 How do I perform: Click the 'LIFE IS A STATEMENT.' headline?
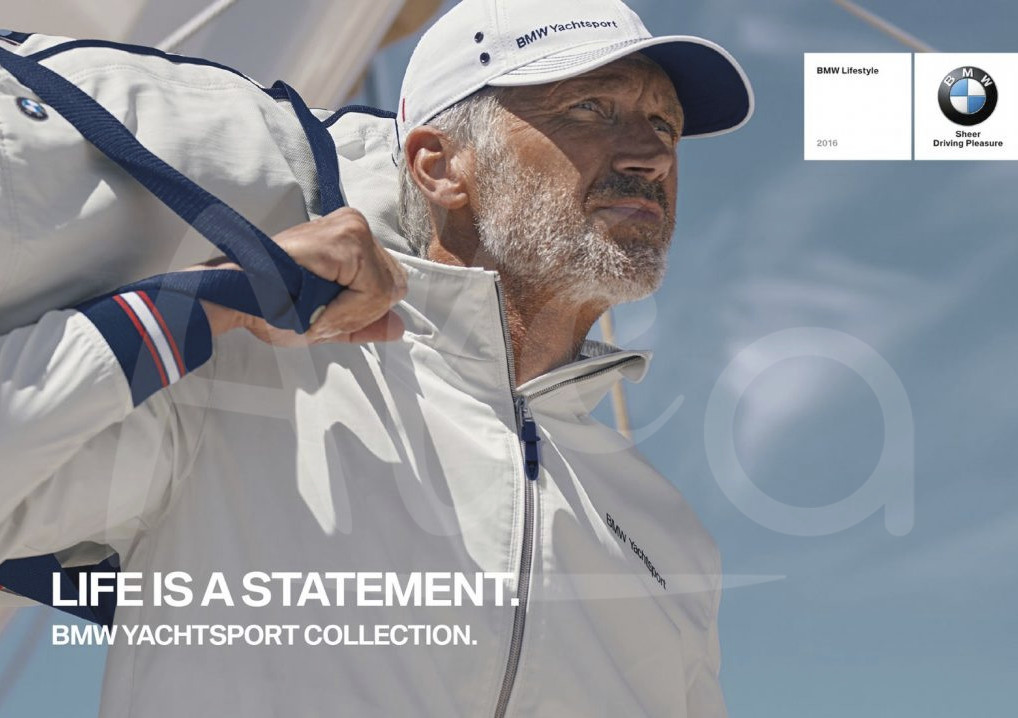click(x=285, y=589)
